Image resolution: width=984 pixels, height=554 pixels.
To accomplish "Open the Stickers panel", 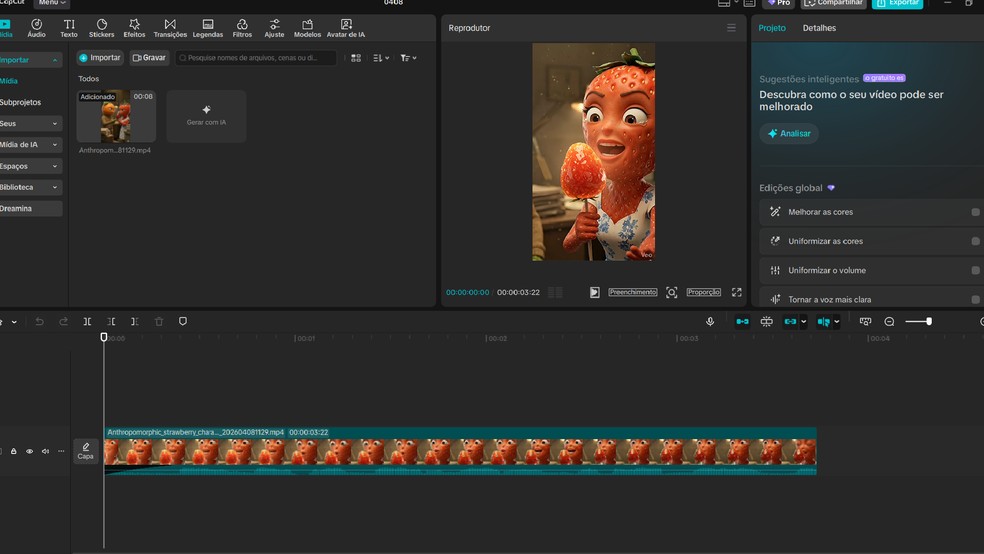I will (101, 28).
